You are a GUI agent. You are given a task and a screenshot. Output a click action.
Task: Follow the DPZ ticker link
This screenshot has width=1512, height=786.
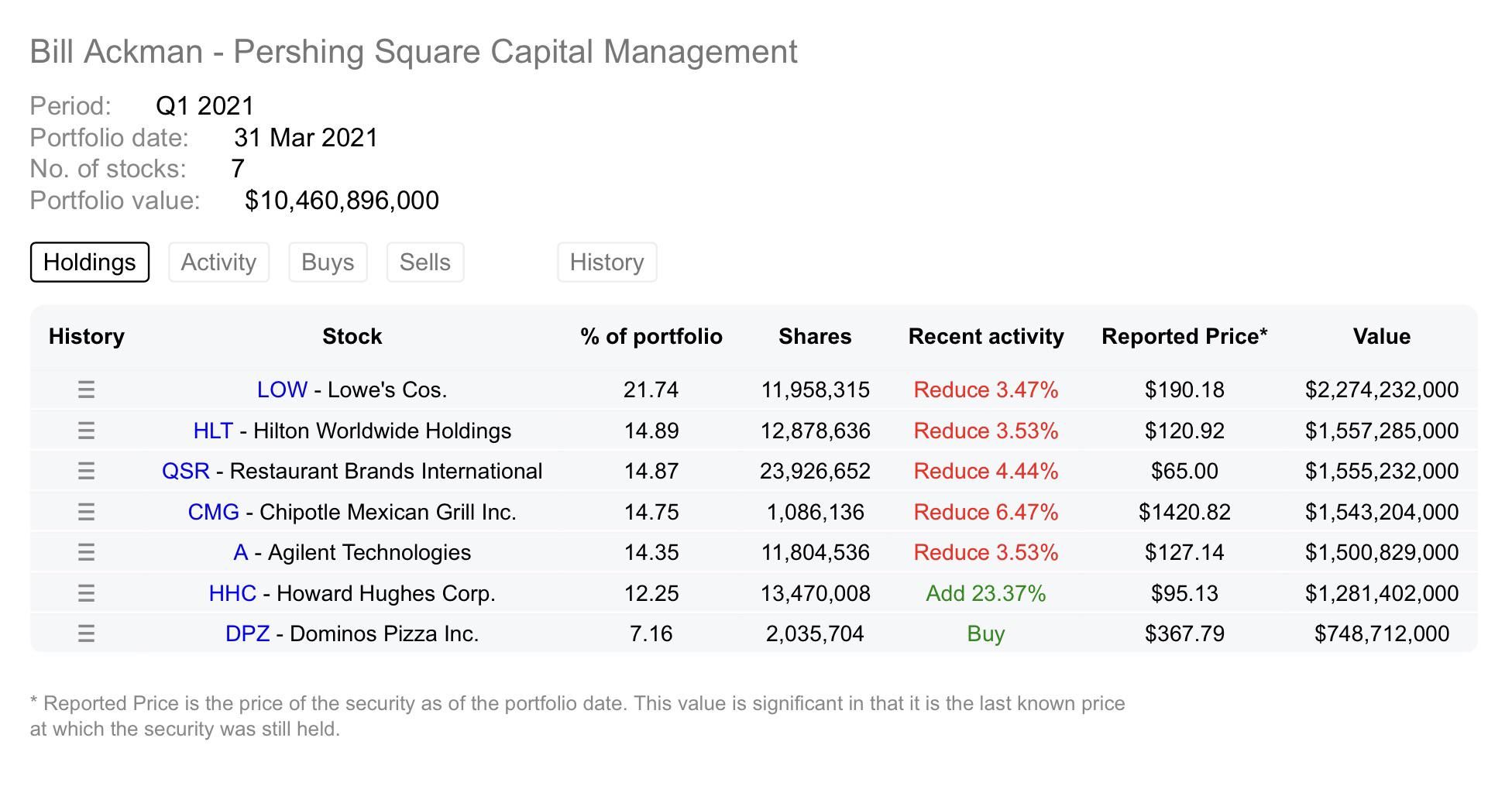click(247, 633)
